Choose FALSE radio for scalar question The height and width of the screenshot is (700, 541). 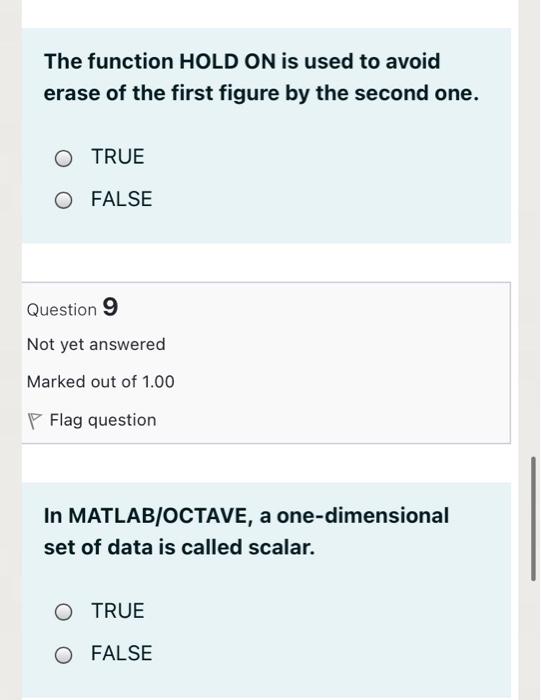click(63, 655)
